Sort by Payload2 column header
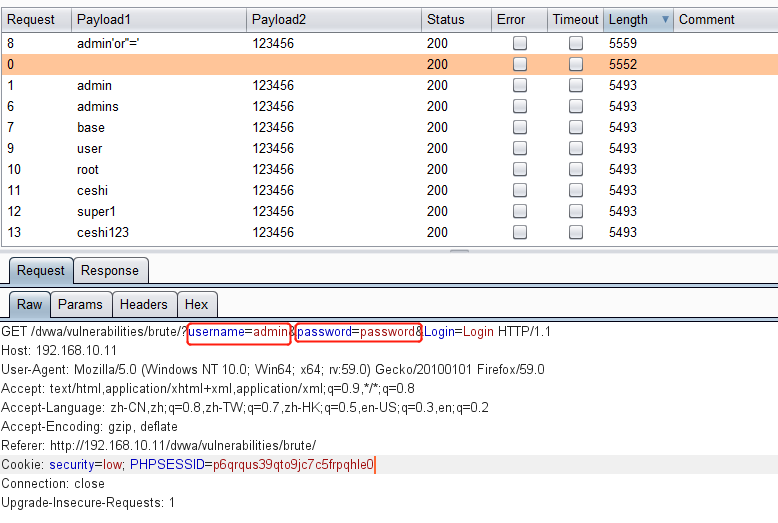778x523 pixels. click(x=334, y=20)
